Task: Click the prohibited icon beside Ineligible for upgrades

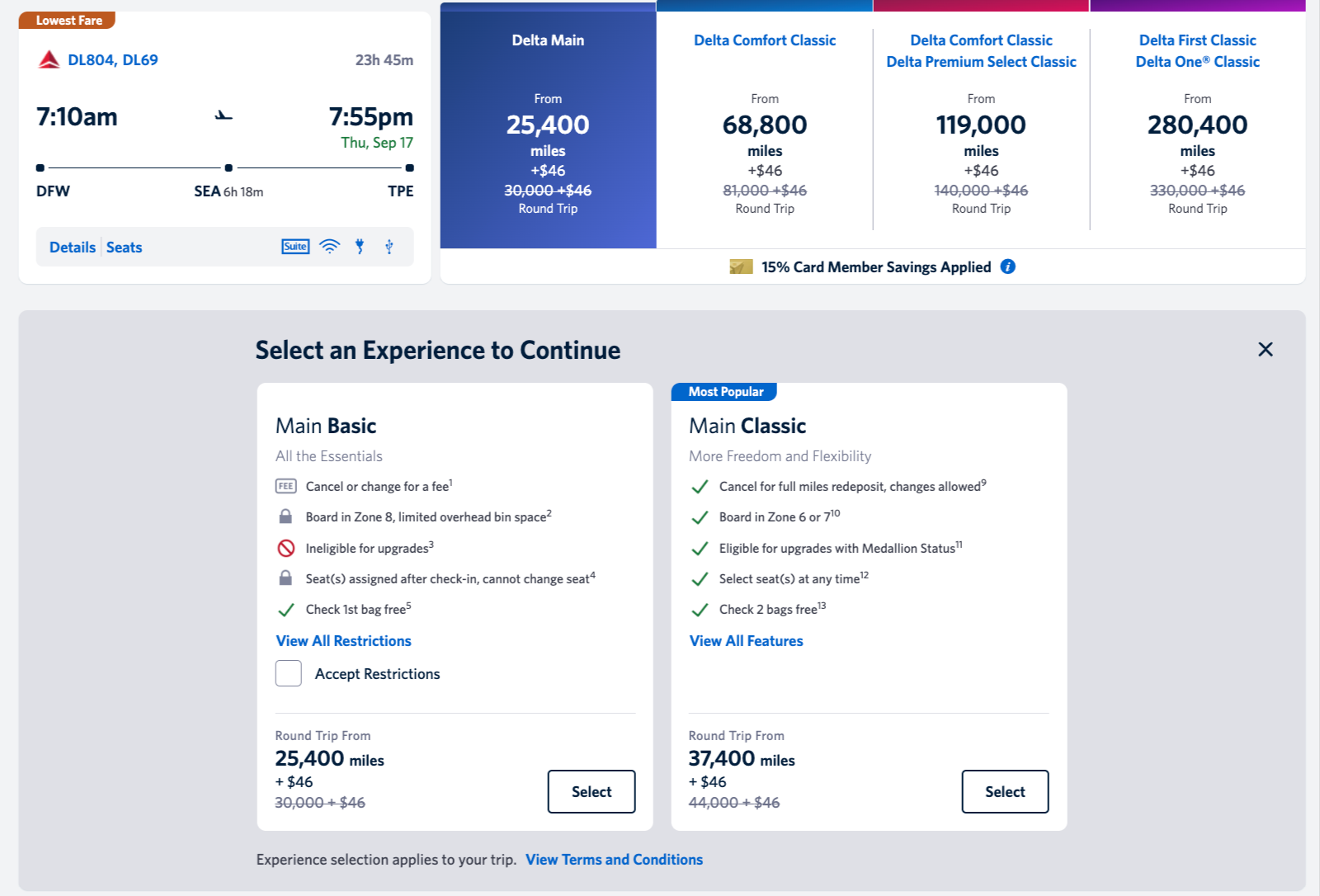Action: [285, 548]
